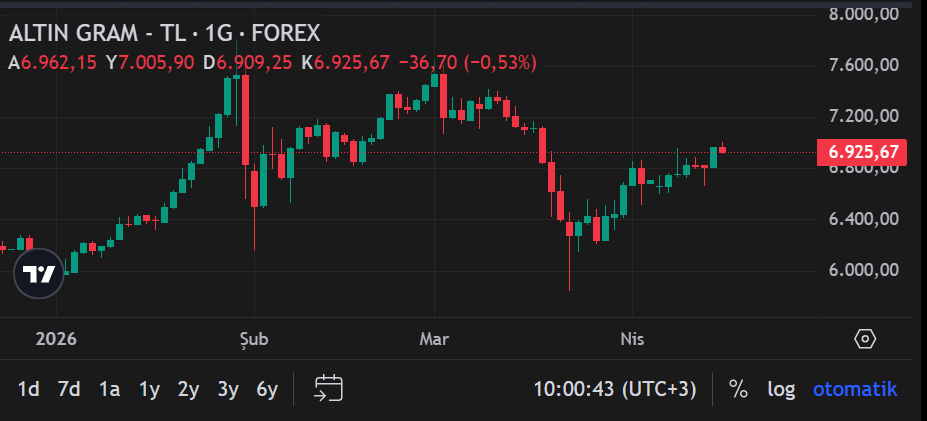The height and width of the screenshot is (421, 927).
Task: Pick the 3y time range
Action: click(228, 389)
